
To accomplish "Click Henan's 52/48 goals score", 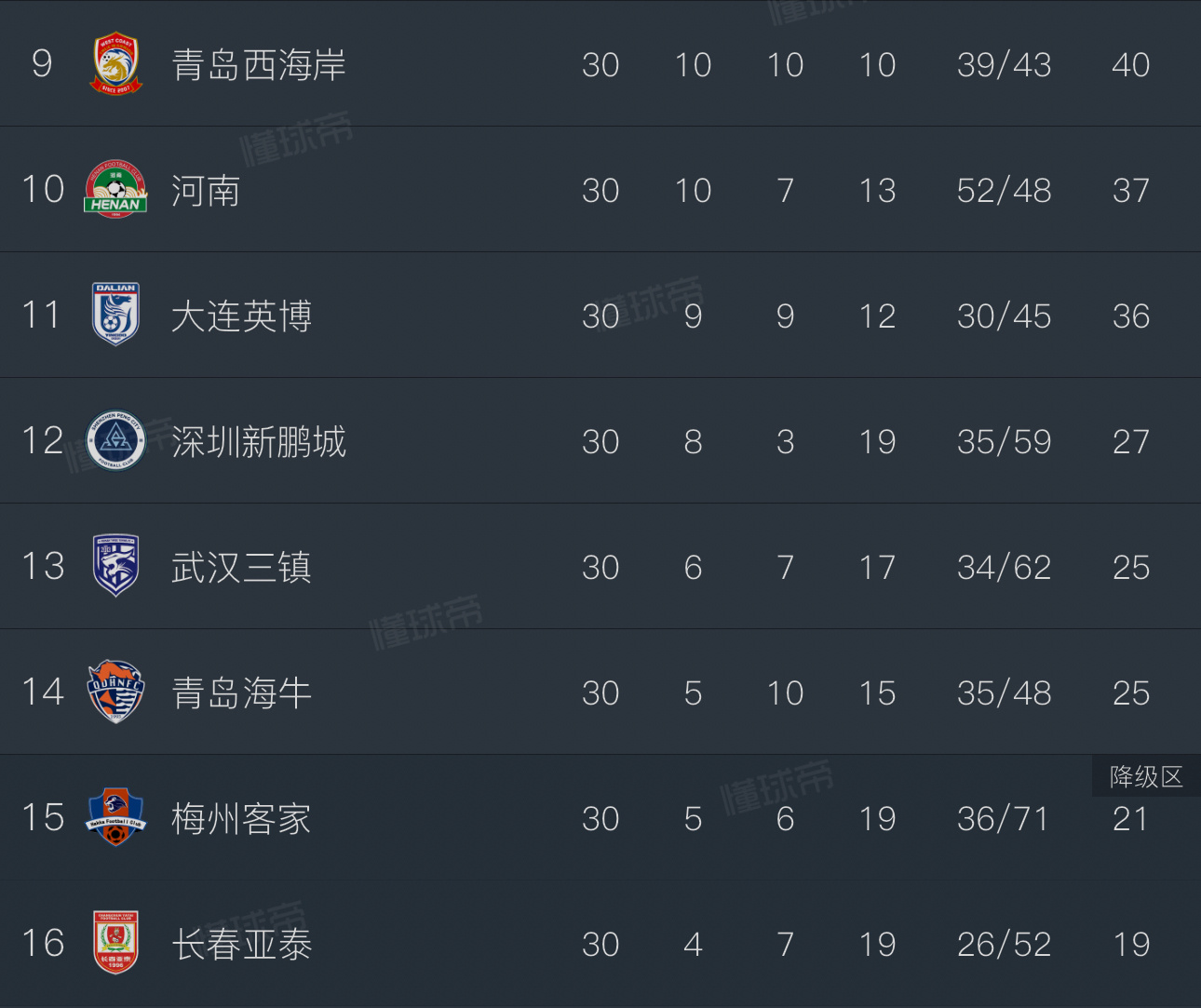I will (x=1004, y=191).
